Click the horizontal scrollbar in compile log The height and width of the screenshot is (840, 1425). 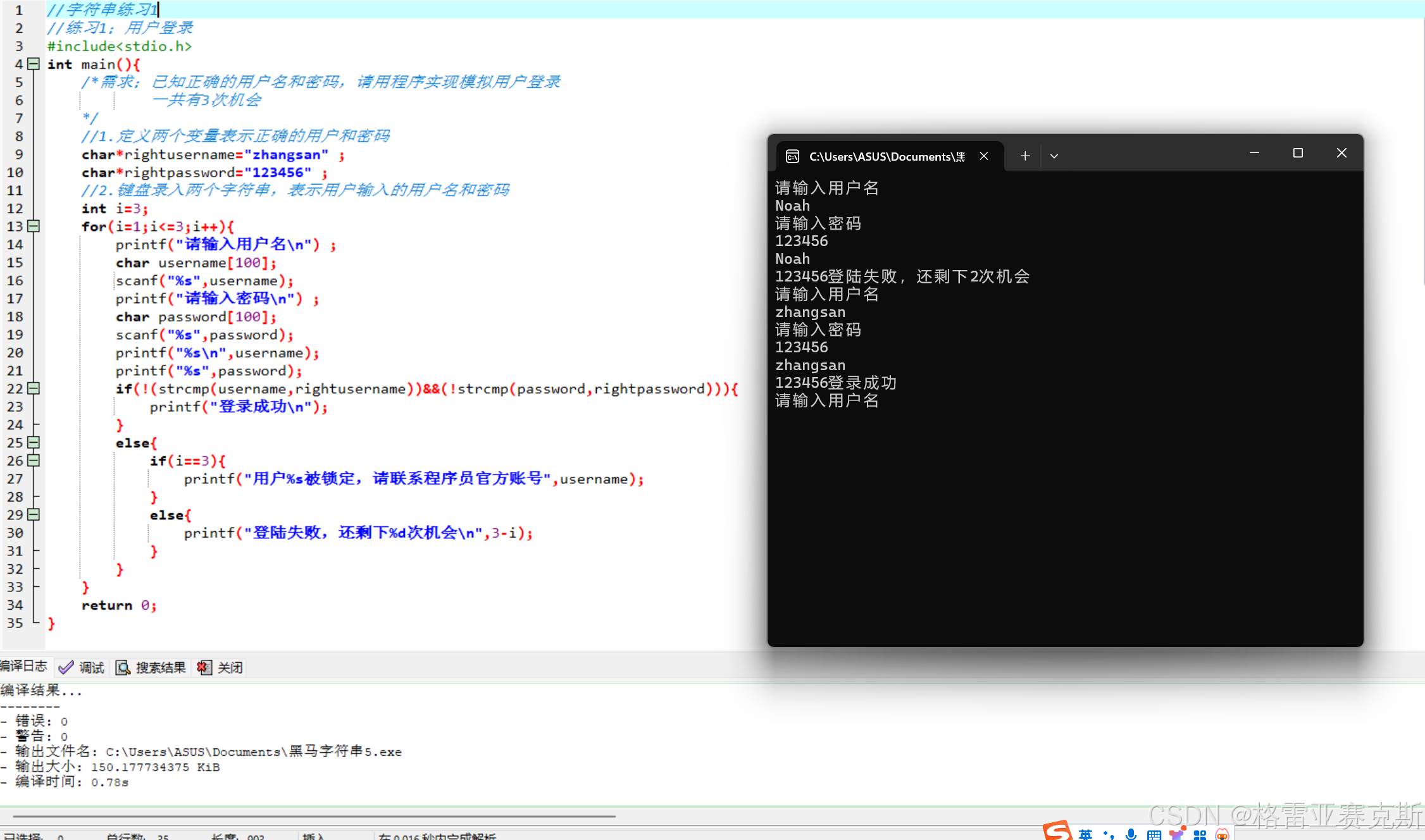click(x=314, y=817)
